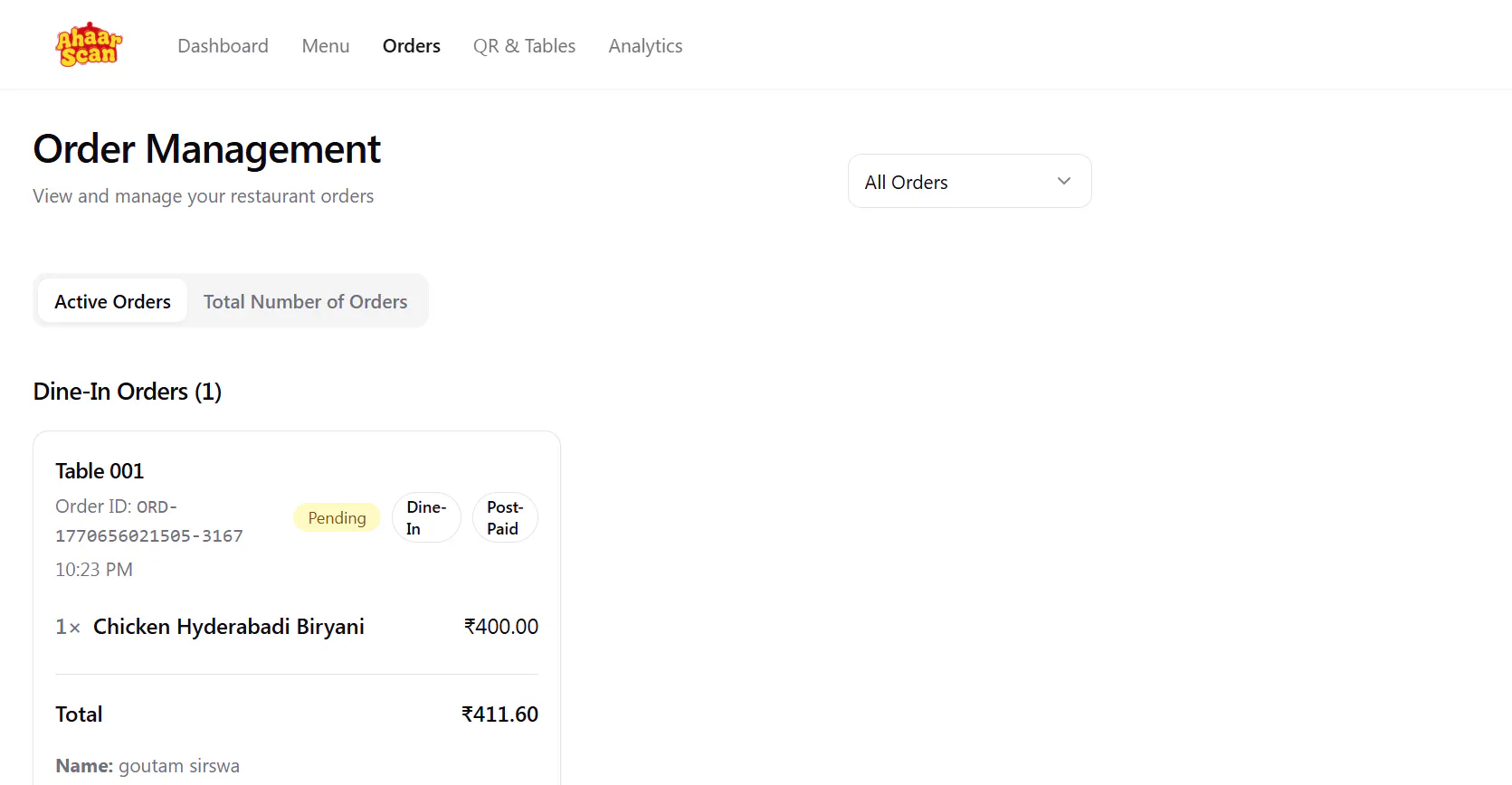The image size is (1512, 785).
Task: Click customer name goutam sirswa
Action: [179, 766]
